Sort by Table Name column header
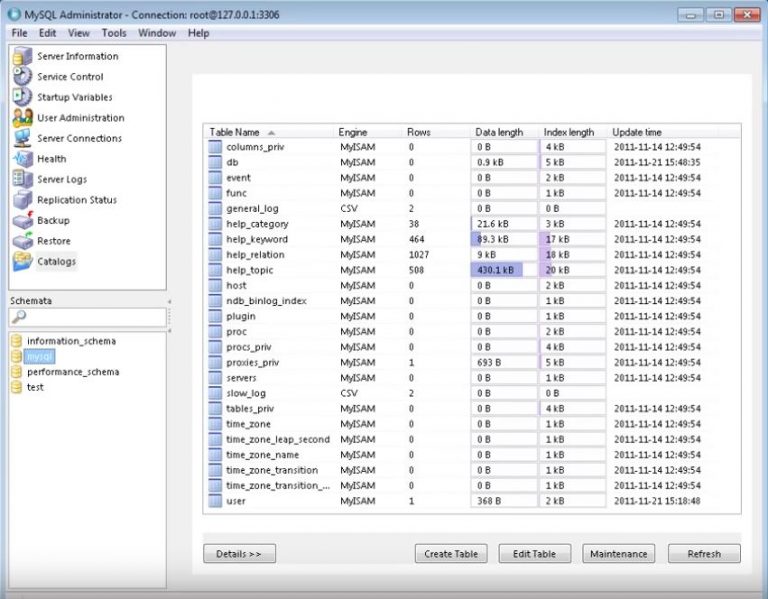The image size is (768, 599). point(269,132)
